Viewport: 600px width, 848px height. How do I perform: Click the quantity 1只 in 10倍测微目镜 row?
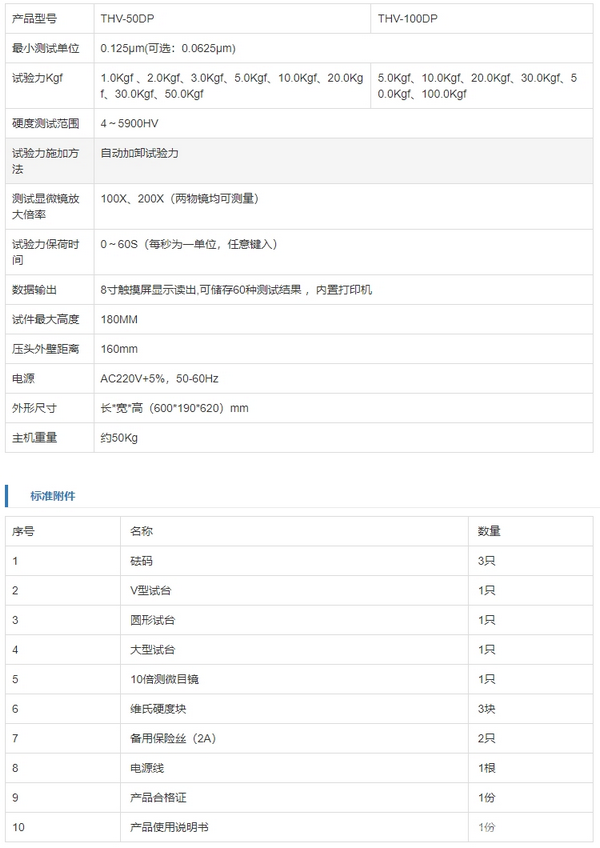[486, 679]
